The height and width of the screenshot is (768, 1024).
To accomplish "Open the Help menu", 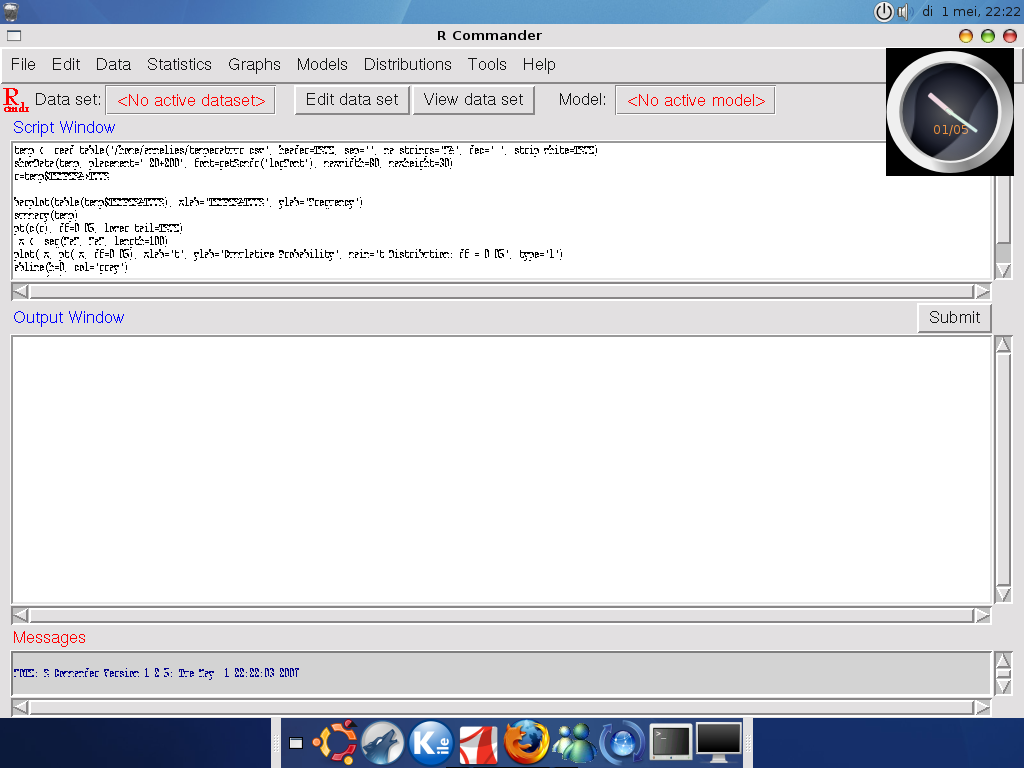I will tap(539, 65).
